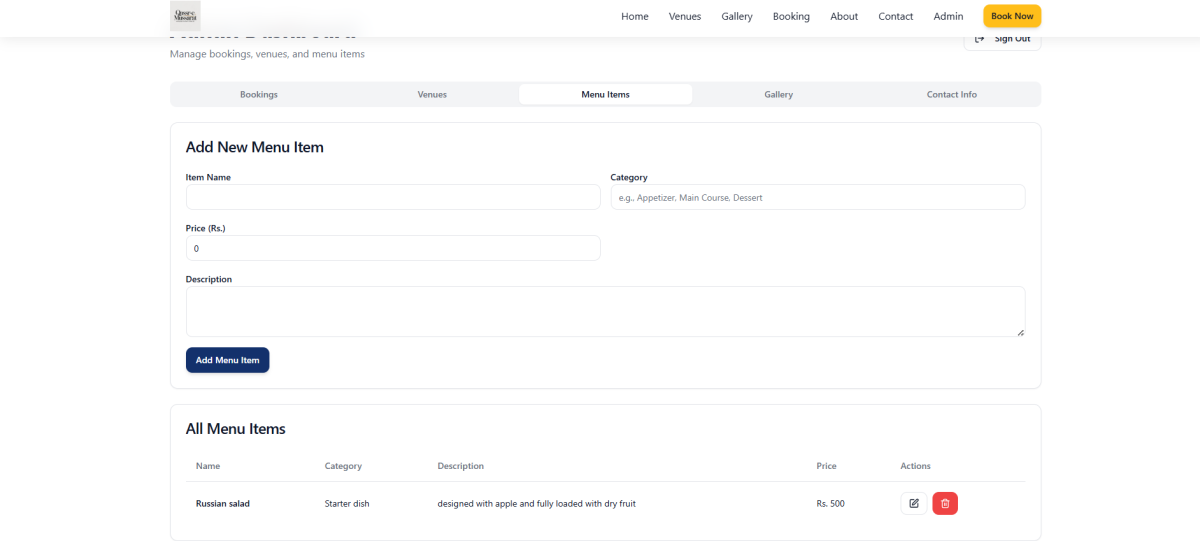Click inside the Description text area
The height and width of the screenshot is (541, 1200).
click(605, 311)
